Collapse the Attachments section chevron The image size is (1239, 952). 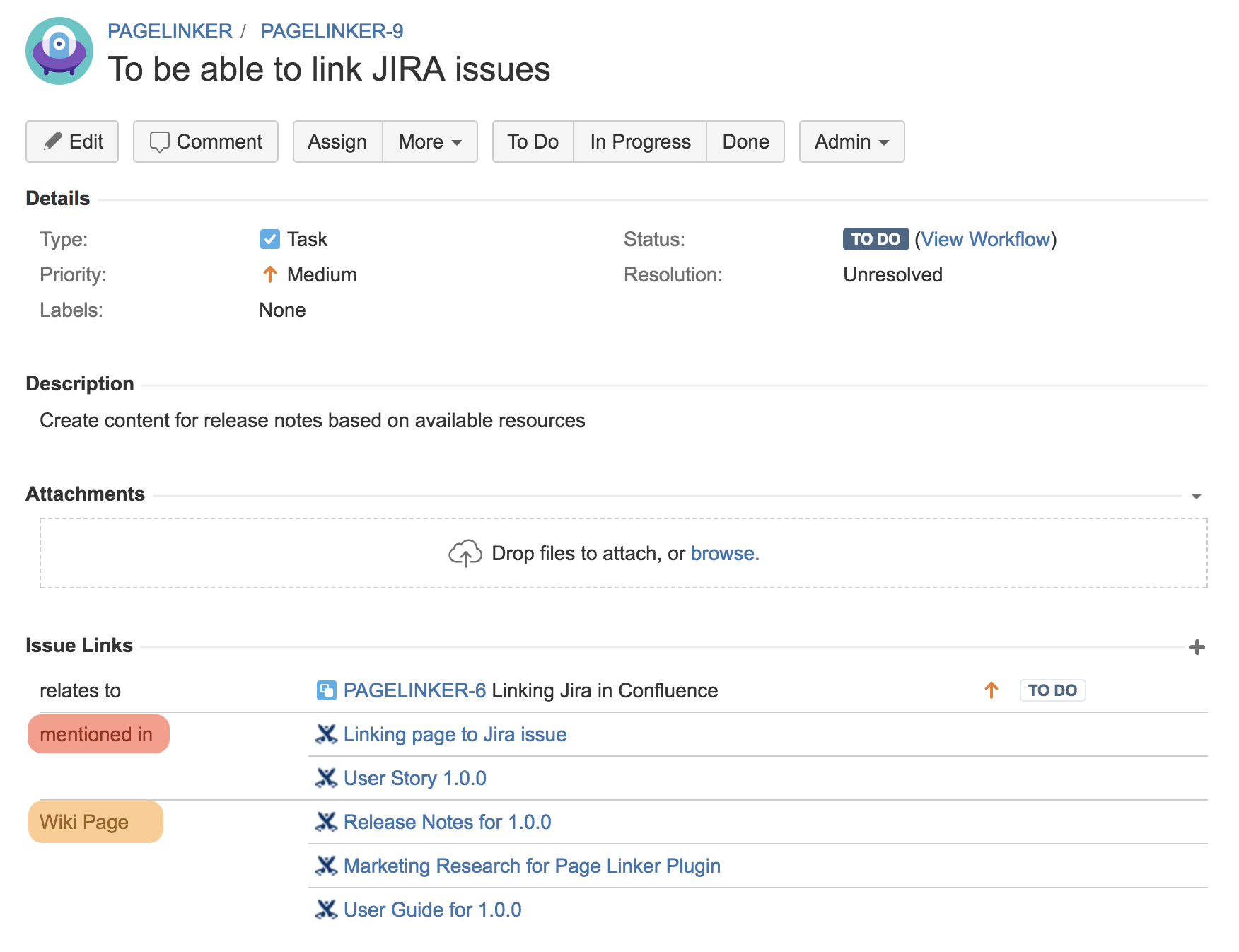point(1195,495)
